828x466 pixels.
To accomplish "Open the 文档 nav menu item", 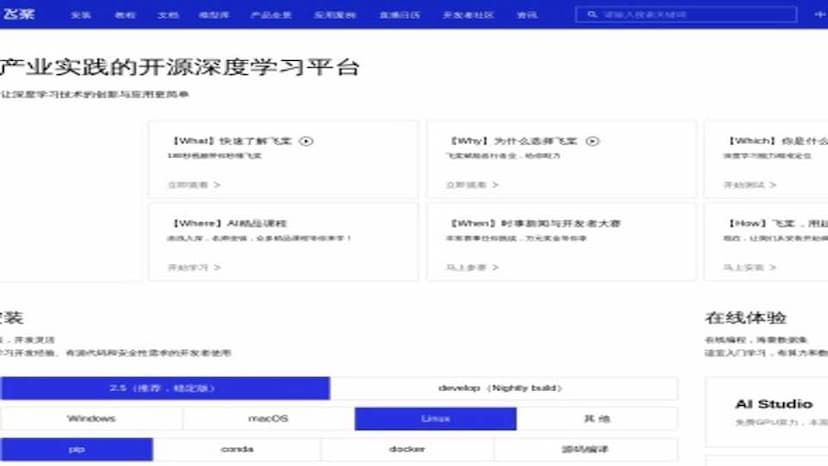I will point(168,15).
